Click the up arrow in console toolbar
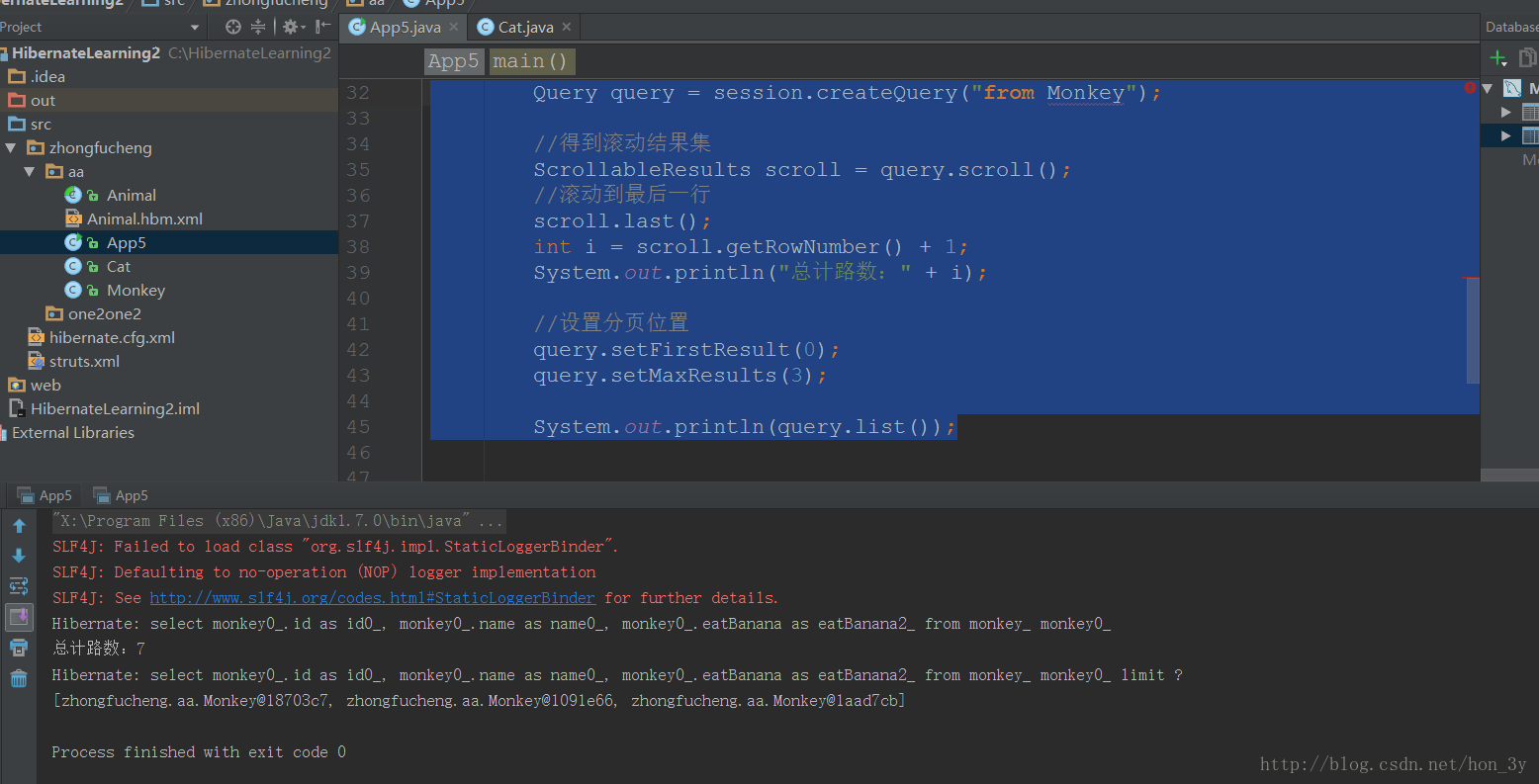Viewport: 1539px width, 784px height. point(19,527)
